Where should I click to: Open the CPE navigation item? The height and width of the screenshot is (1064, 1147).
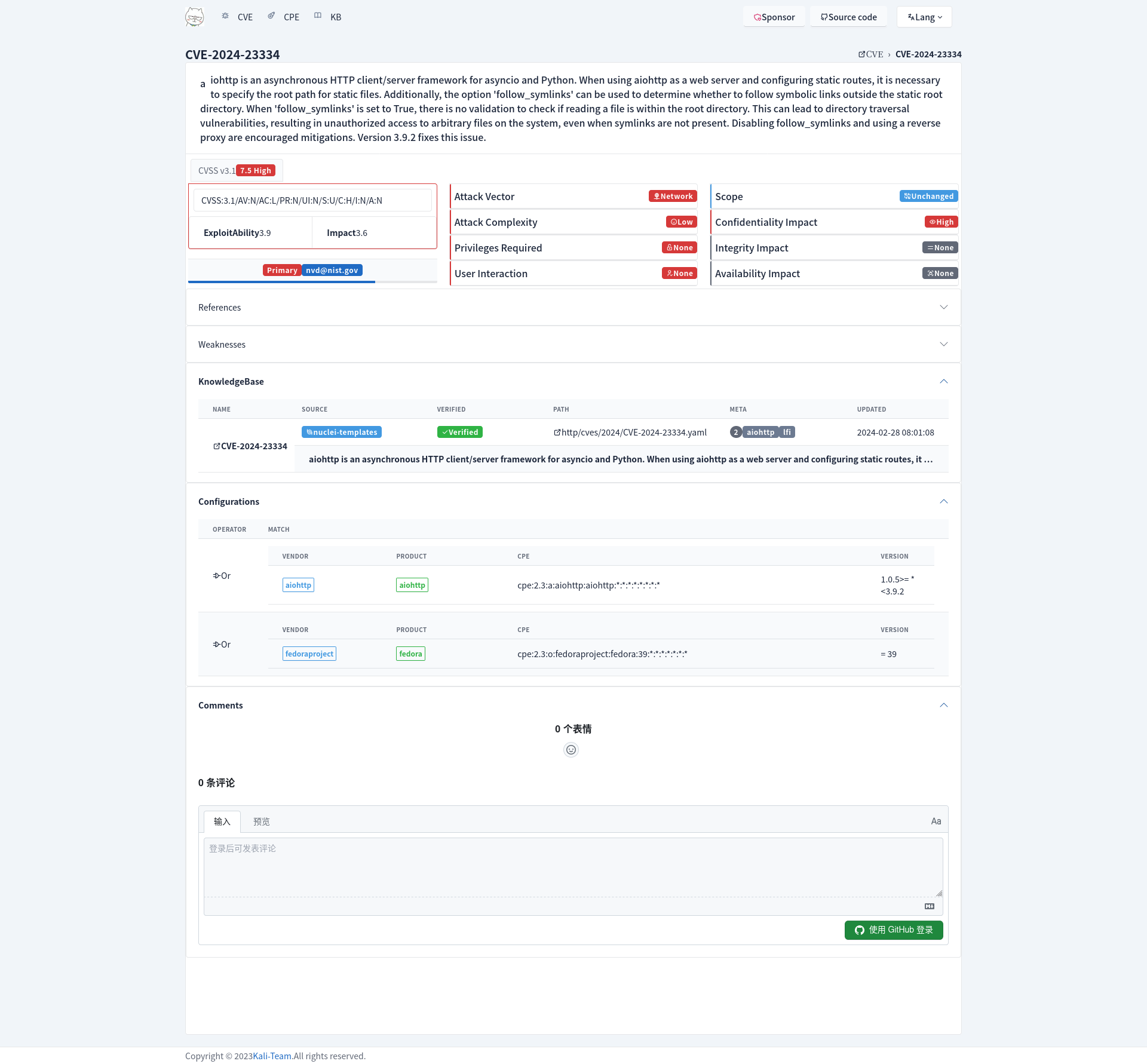(284, 17)
